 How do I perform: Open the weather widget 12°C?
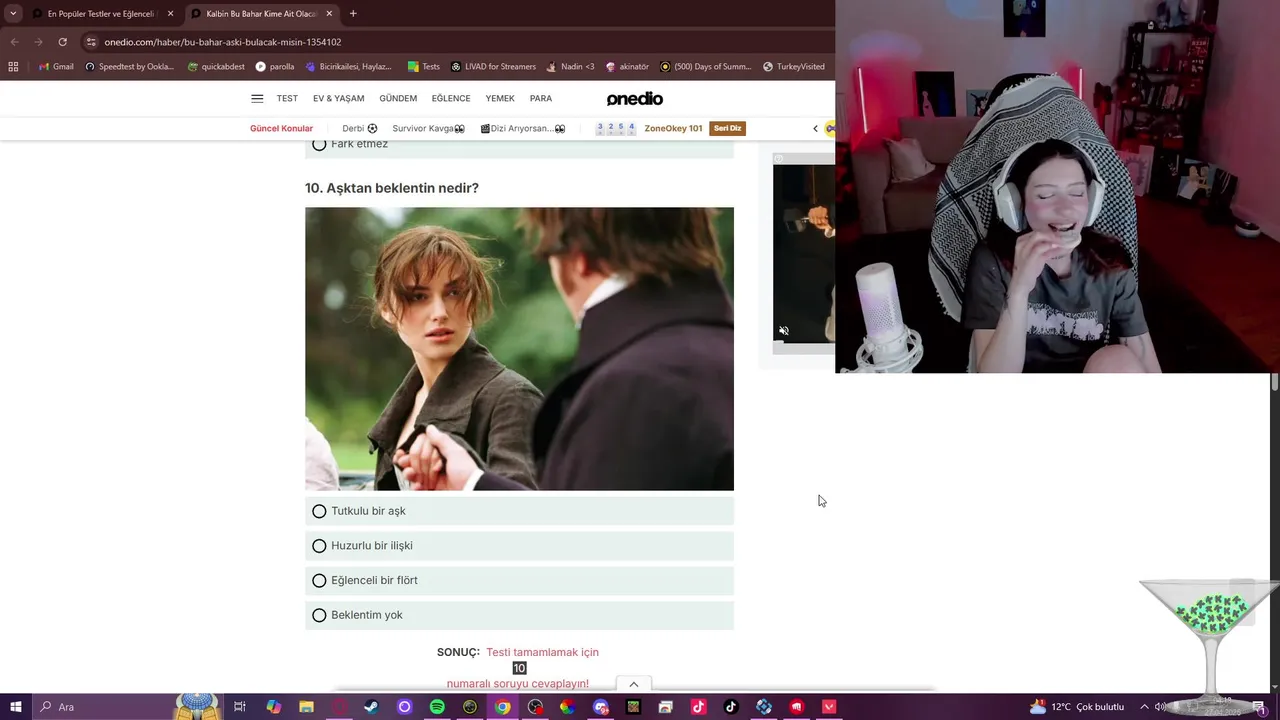click(1077, 707)
